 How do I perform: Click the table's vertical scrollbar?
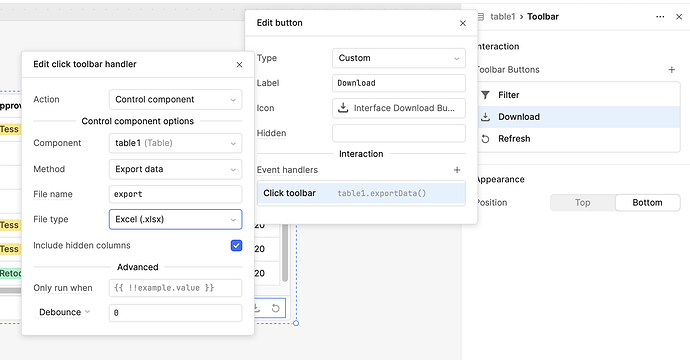click(x=285, y=253)
